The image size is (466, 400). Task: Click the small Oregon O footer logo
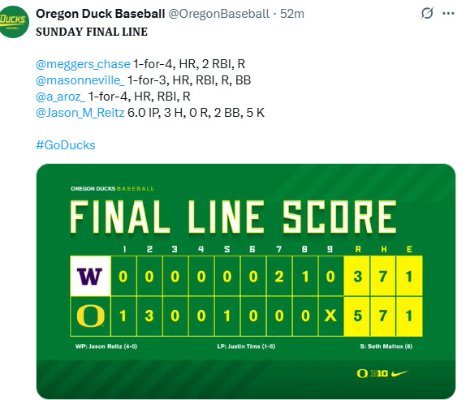(362, 374)
